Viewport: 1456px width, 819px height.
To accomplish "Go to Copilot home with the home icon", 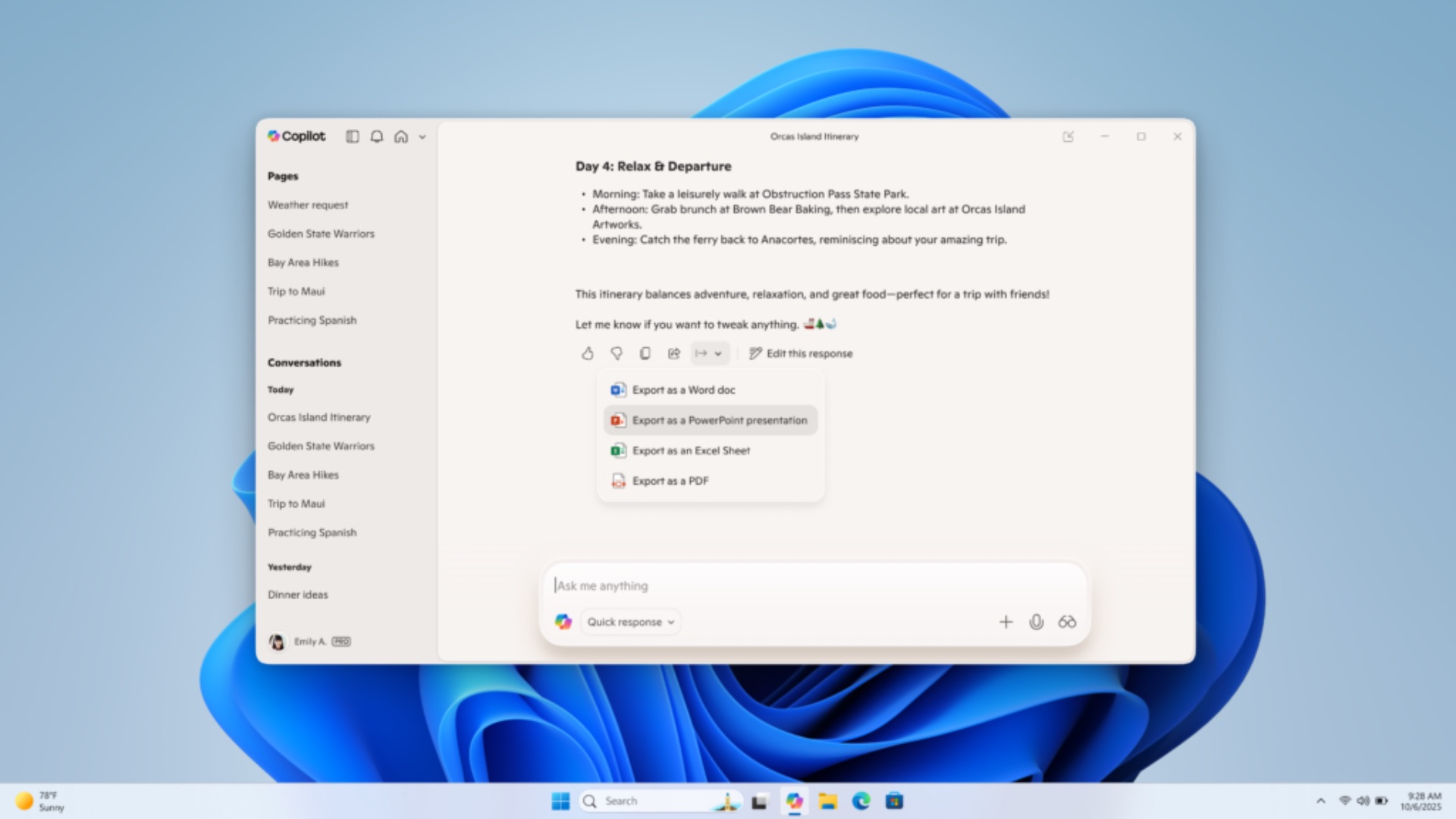I will 401,137.
